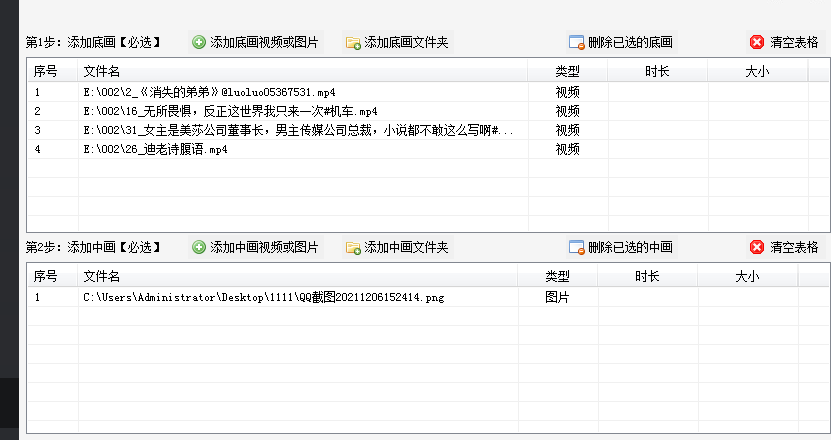The image size is (831, 440).
Task: Click 视频 type cell of 消失的弟弟 row
Action: [568, 92]
